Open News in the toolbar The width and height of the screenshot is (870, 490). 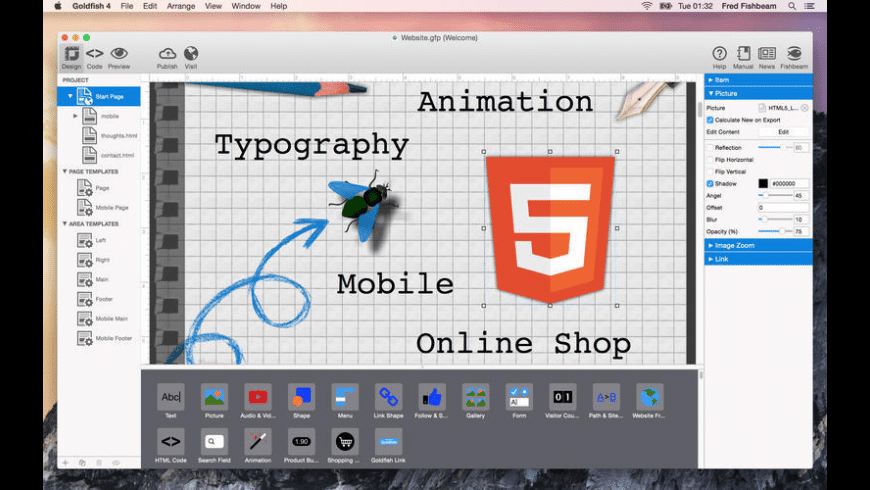[x=767, y=57]
